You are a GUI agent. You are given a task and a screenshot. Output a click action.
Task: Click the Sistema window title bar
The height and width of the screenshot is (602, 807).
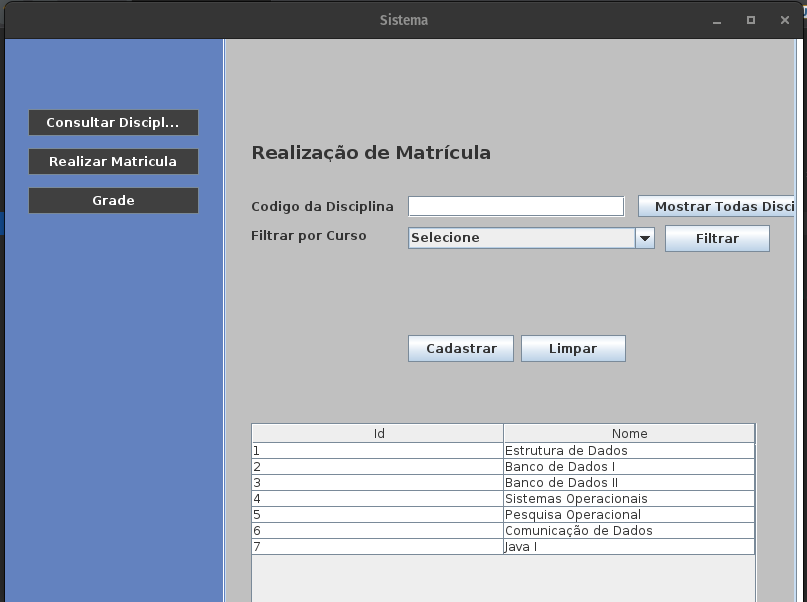403,19
